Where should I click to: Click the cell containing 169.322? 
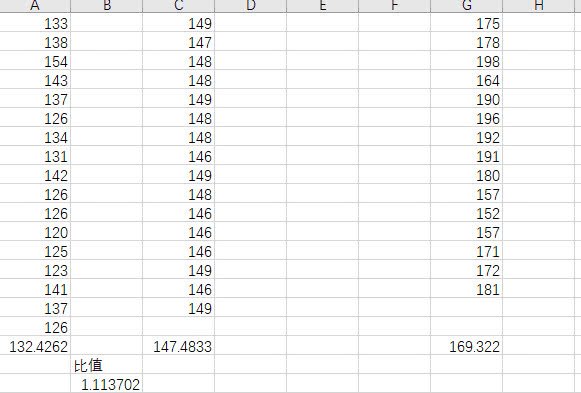(x=467, y=346)
